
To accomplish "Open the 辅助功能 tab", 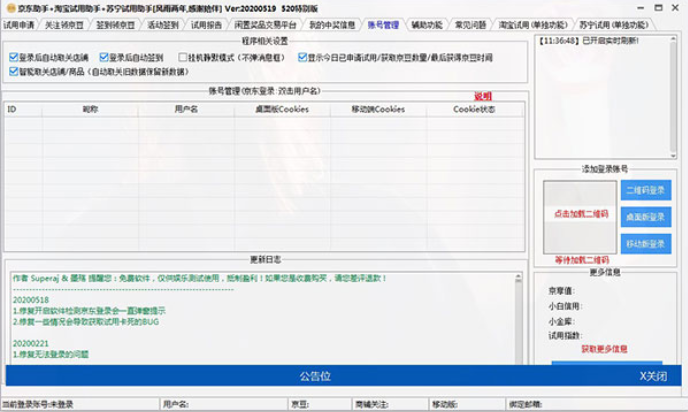I will [426, 25].
